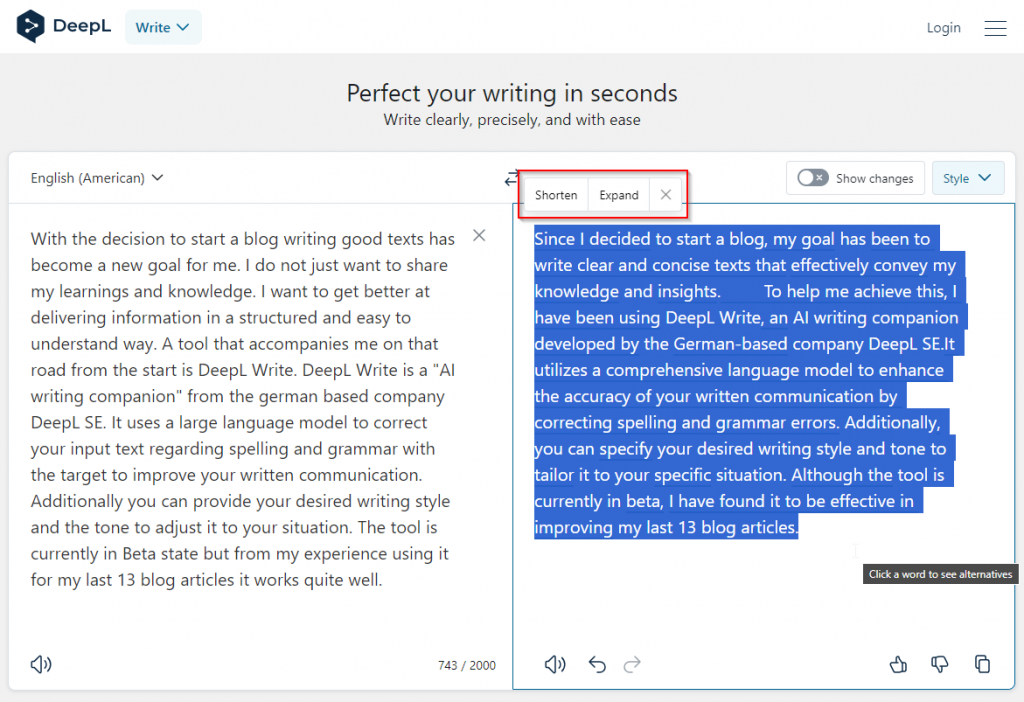The height and width of the screenshot is (702, 1024).
Task: Redo the reverted change
Action: coord(632,664)
